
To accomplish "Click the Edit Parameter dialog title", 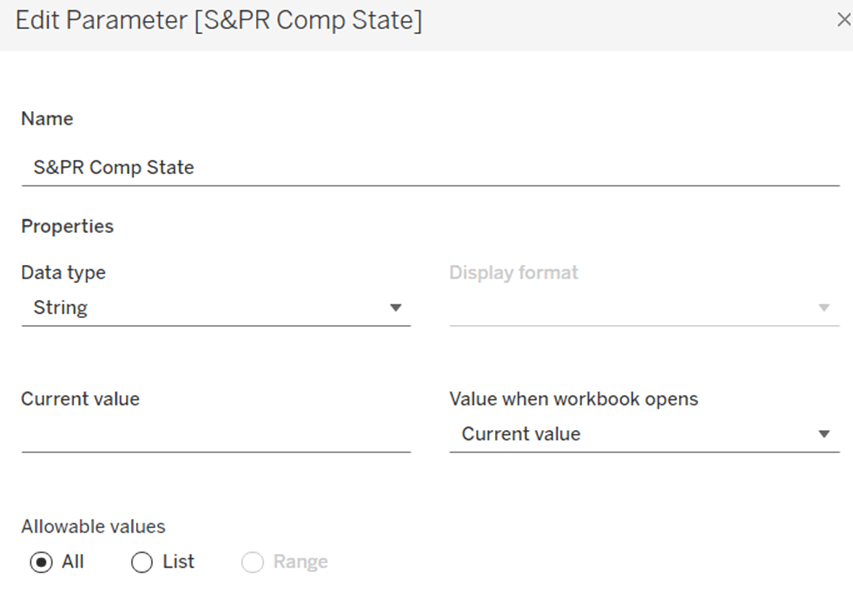I will click(218, 21).
